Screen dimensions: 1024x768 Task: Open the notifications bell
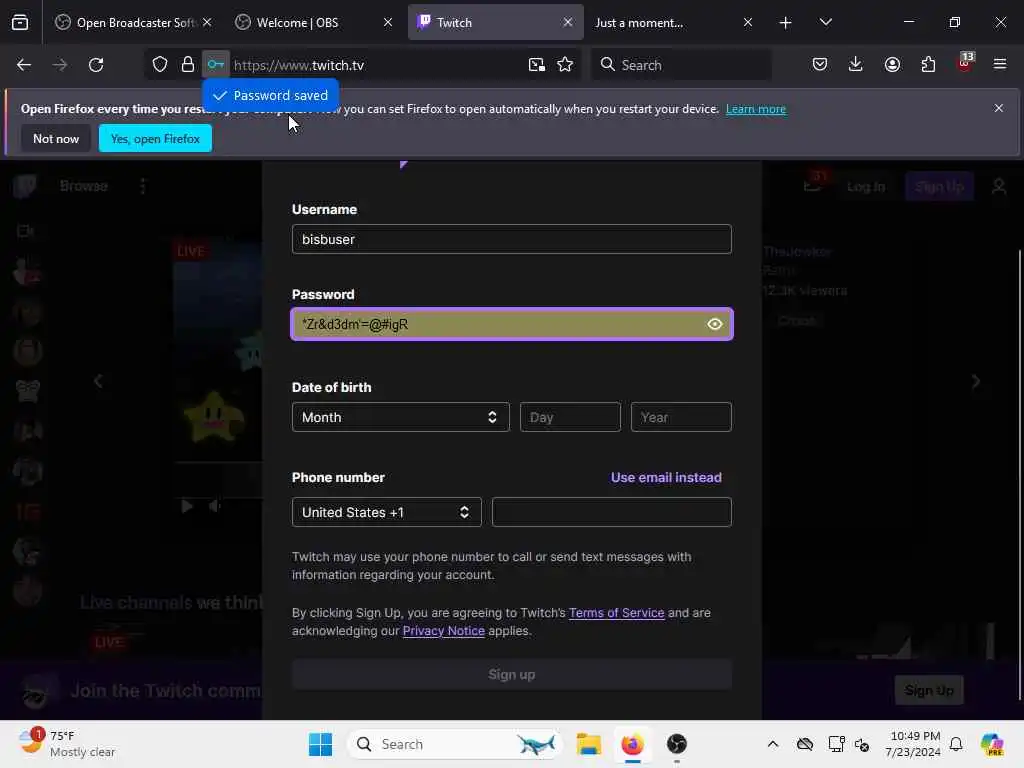click(x=956, y=744)
